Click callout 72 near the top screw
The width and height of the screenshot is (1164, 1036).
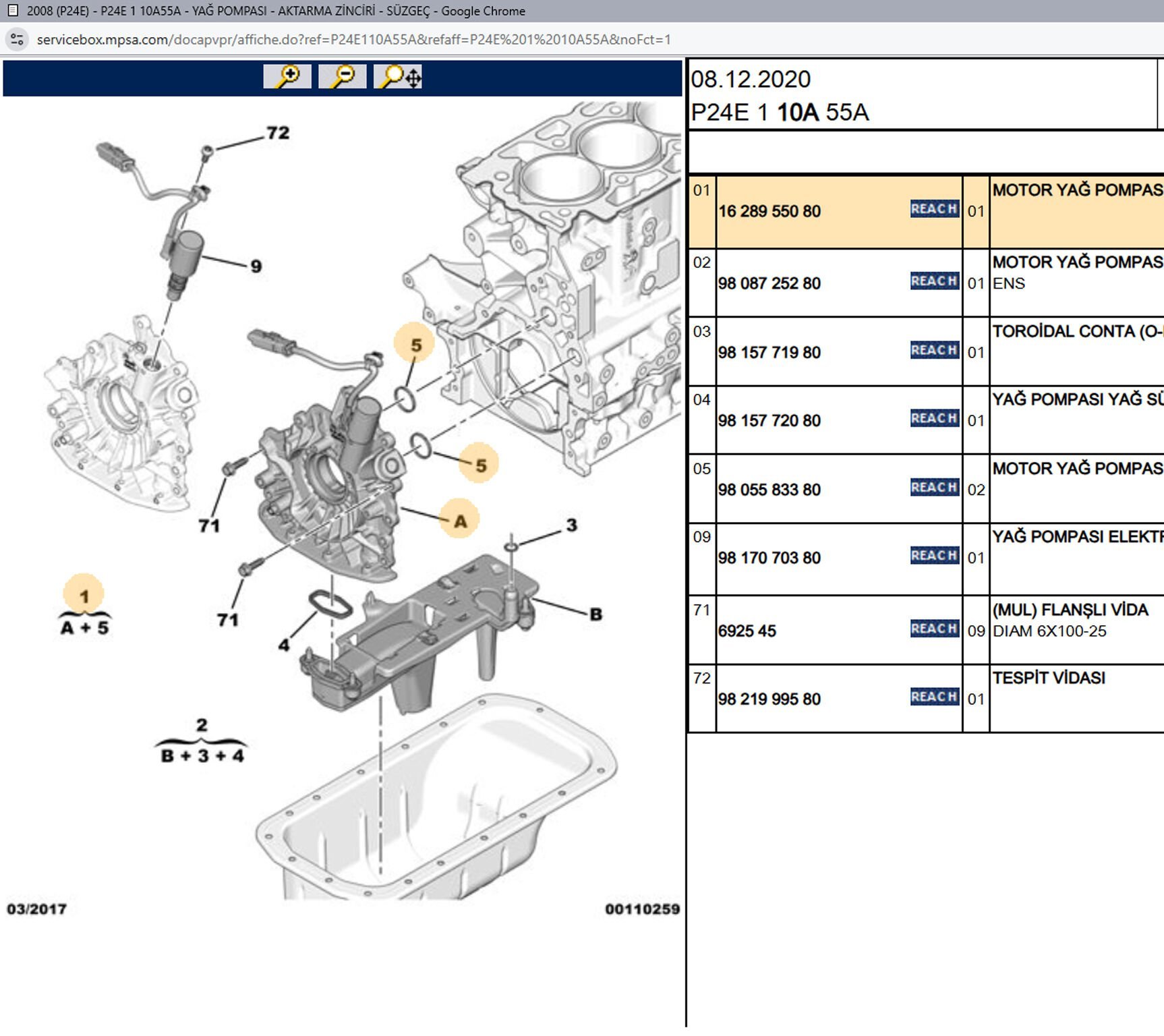[278, 133]
